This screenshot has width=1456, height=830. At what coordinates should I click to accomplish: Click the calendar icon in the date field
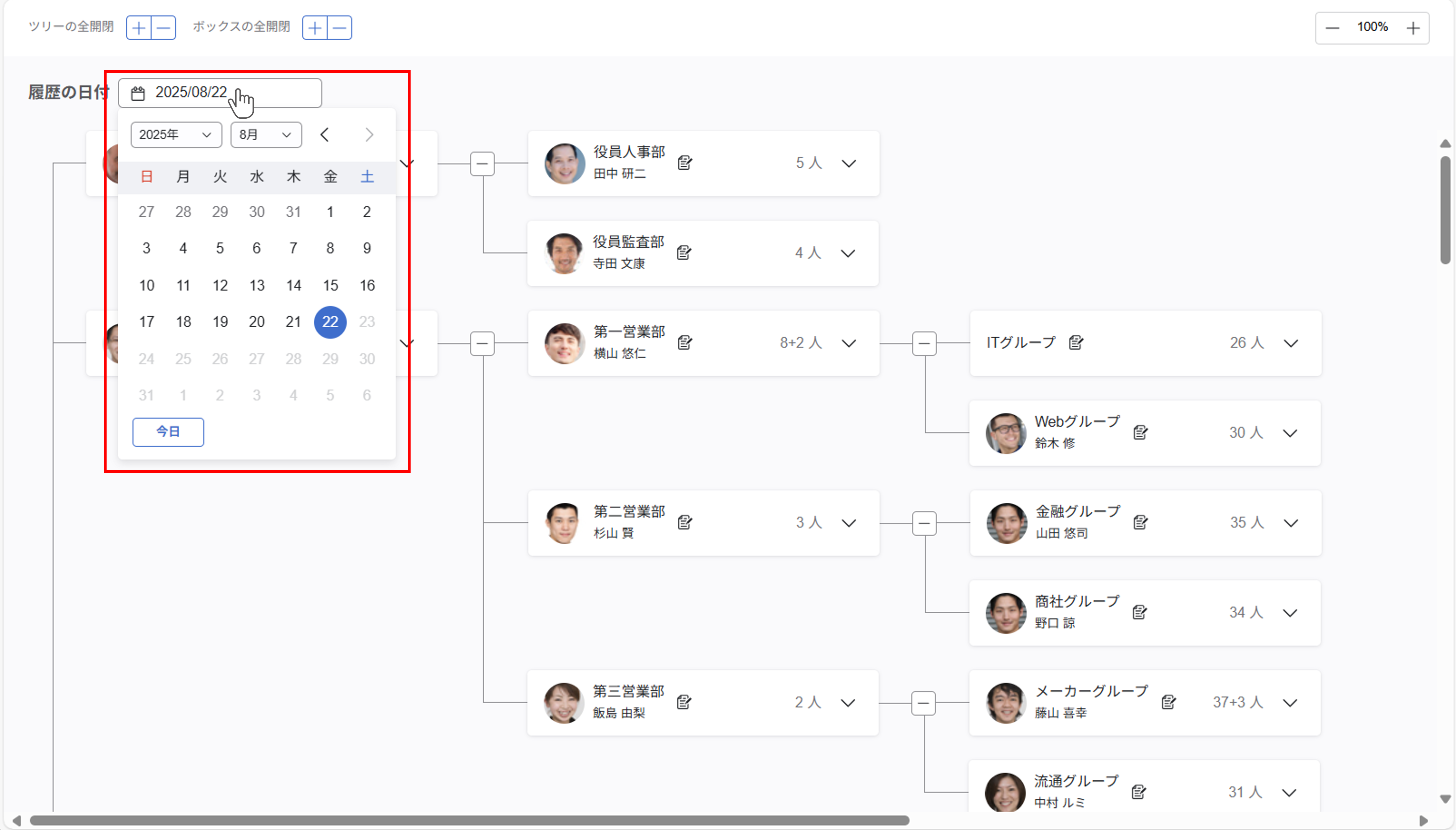[x=138, y=93]
